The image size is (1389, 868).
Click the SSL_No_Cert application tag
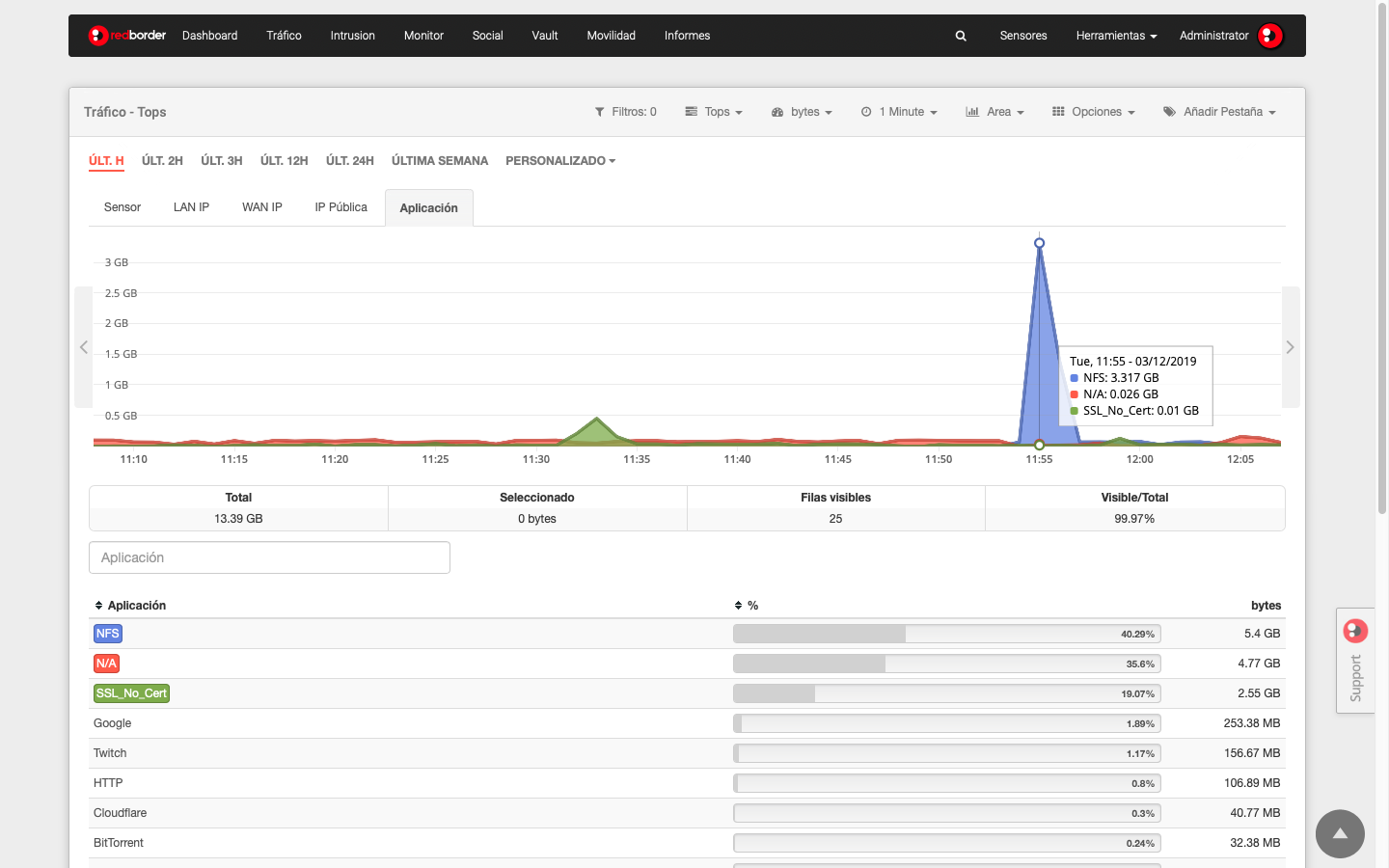(131, 693)
